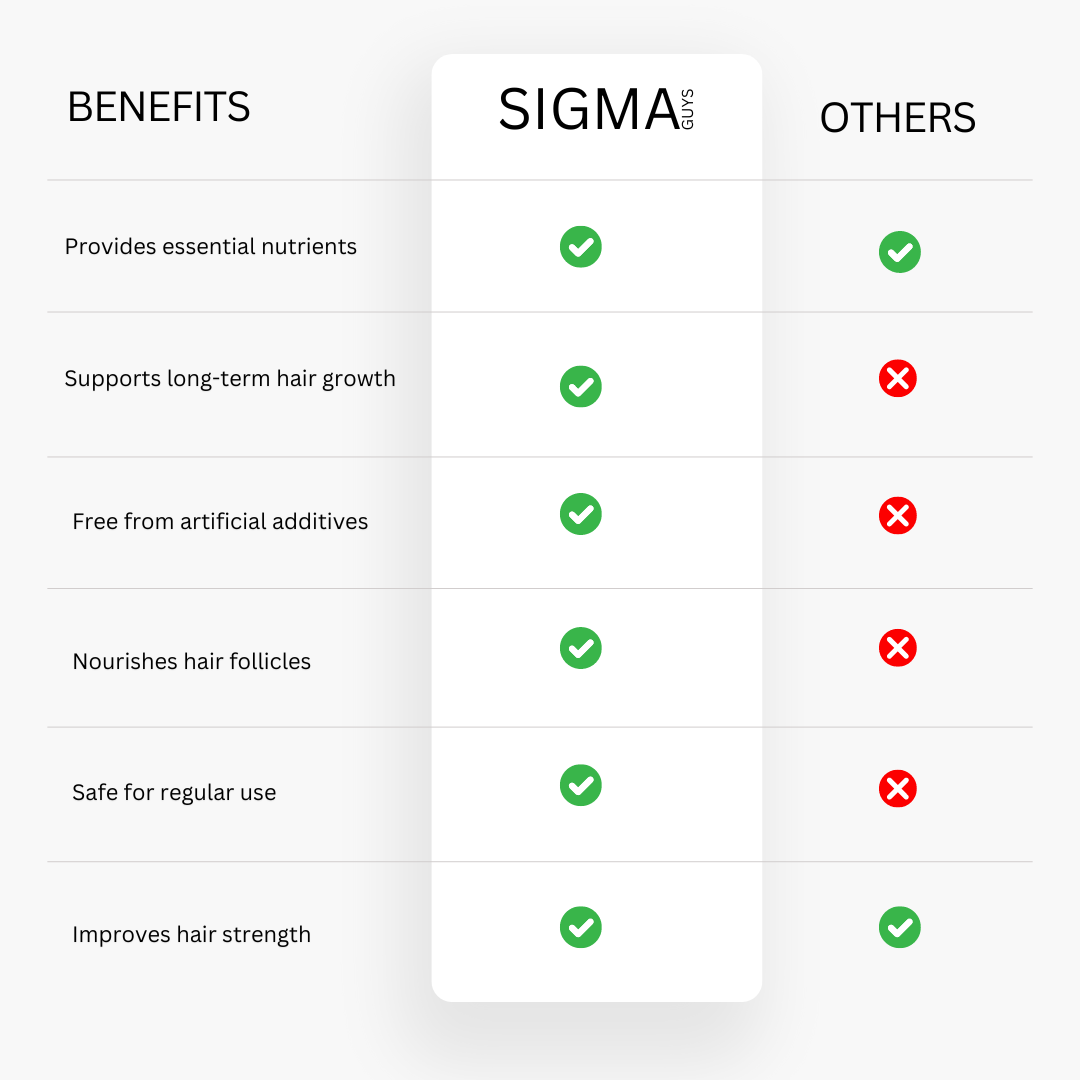This screenshot has width=1080, height=1080.
Task: Click Others' green check for essential nutrients
Action: (x=900, y=252)
